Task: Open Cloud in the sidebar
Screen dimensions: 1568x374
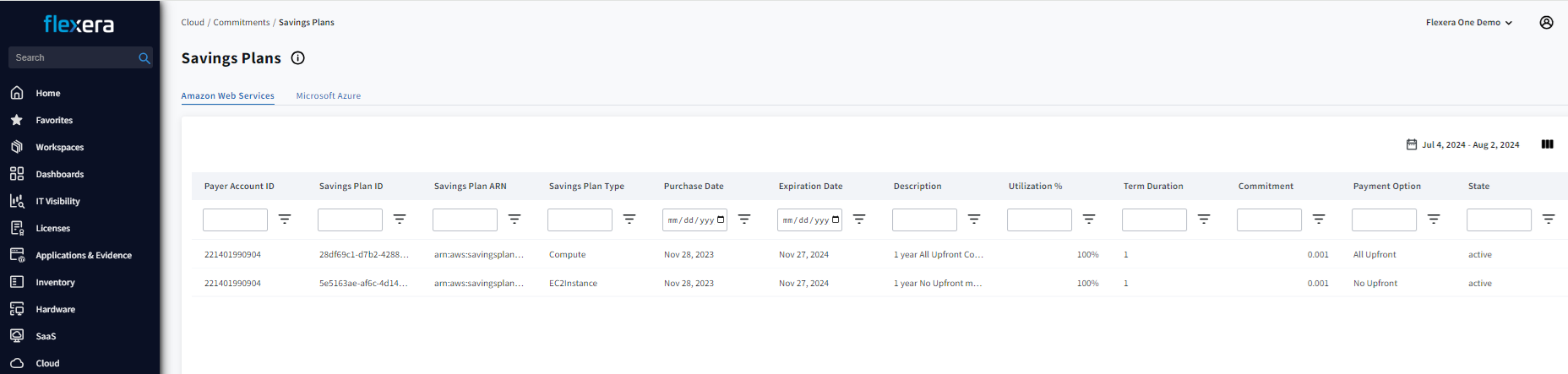Action: pos(47,363)
